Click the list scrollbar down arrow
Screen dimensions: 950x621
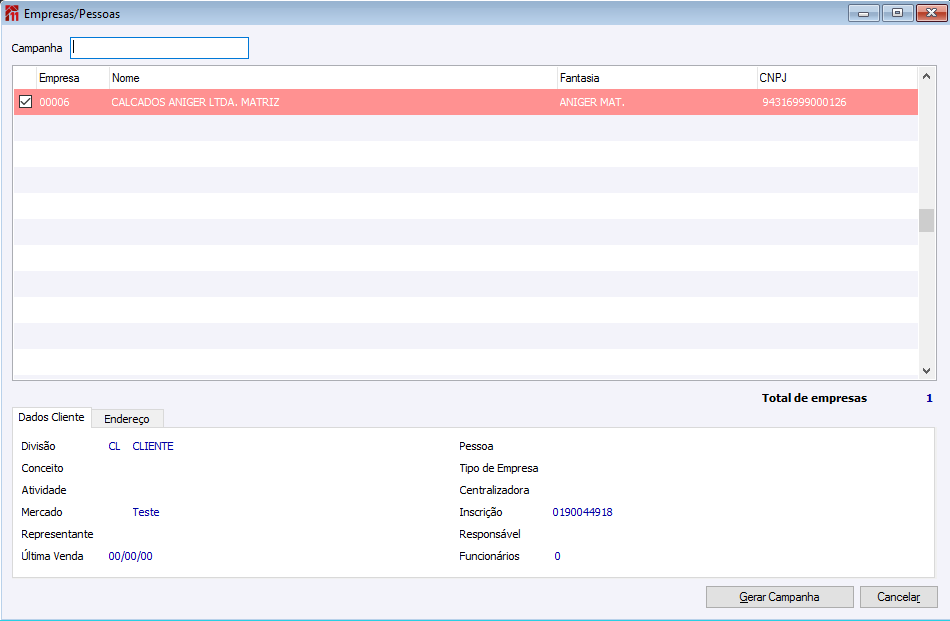[926, 371]
